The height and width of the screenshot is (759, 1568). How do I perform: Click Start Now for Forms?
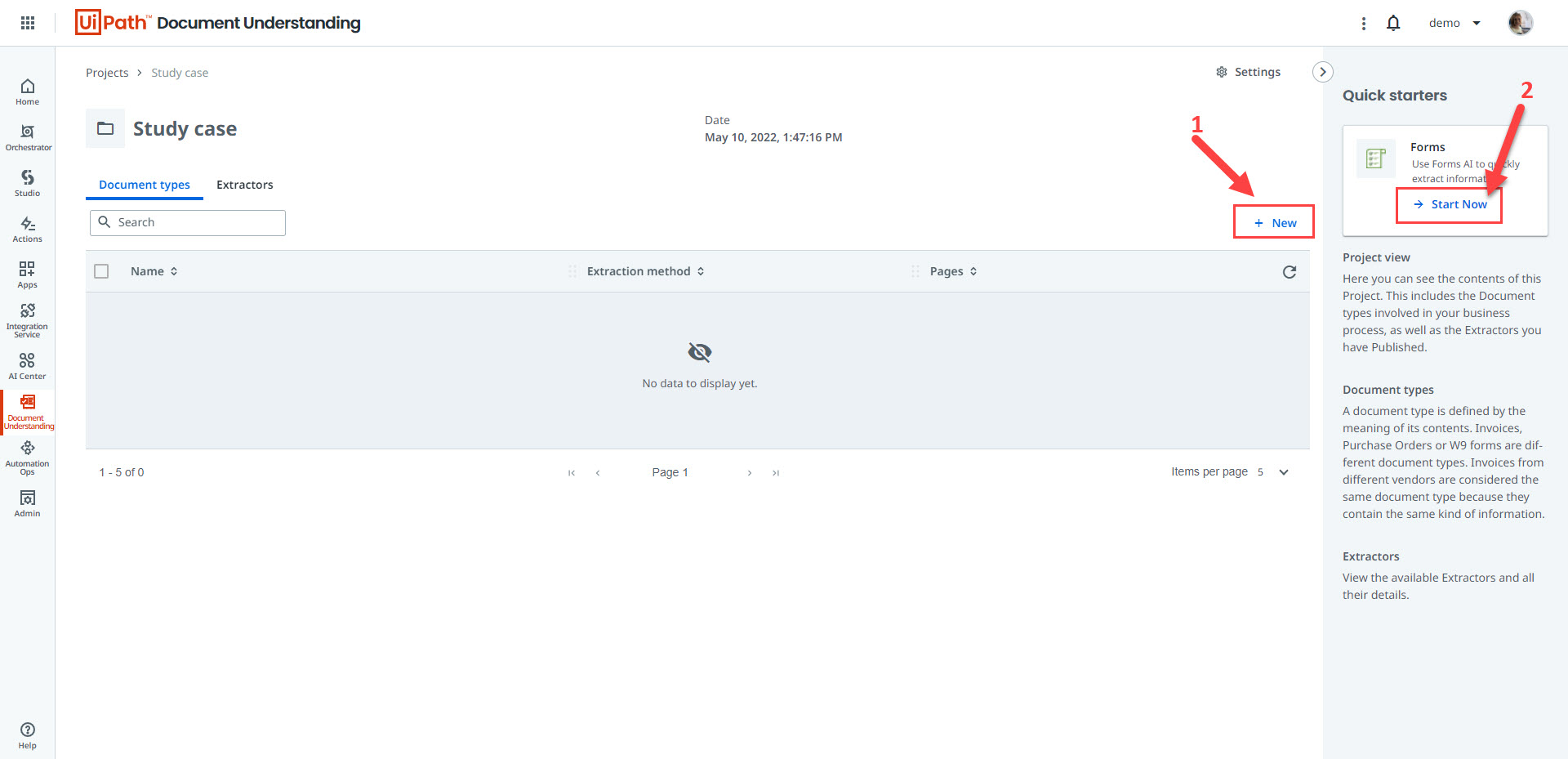pyautogui.click(x=1450, y=204)
